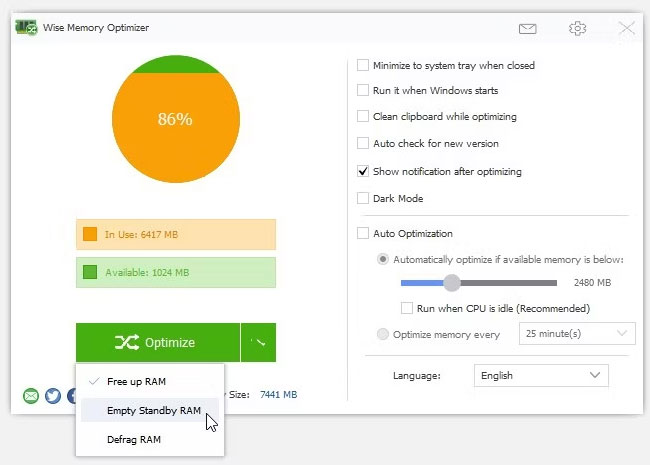Turn on Auto Optimization checkbox
Screen dimensions: 650x465
click(363, 233)
